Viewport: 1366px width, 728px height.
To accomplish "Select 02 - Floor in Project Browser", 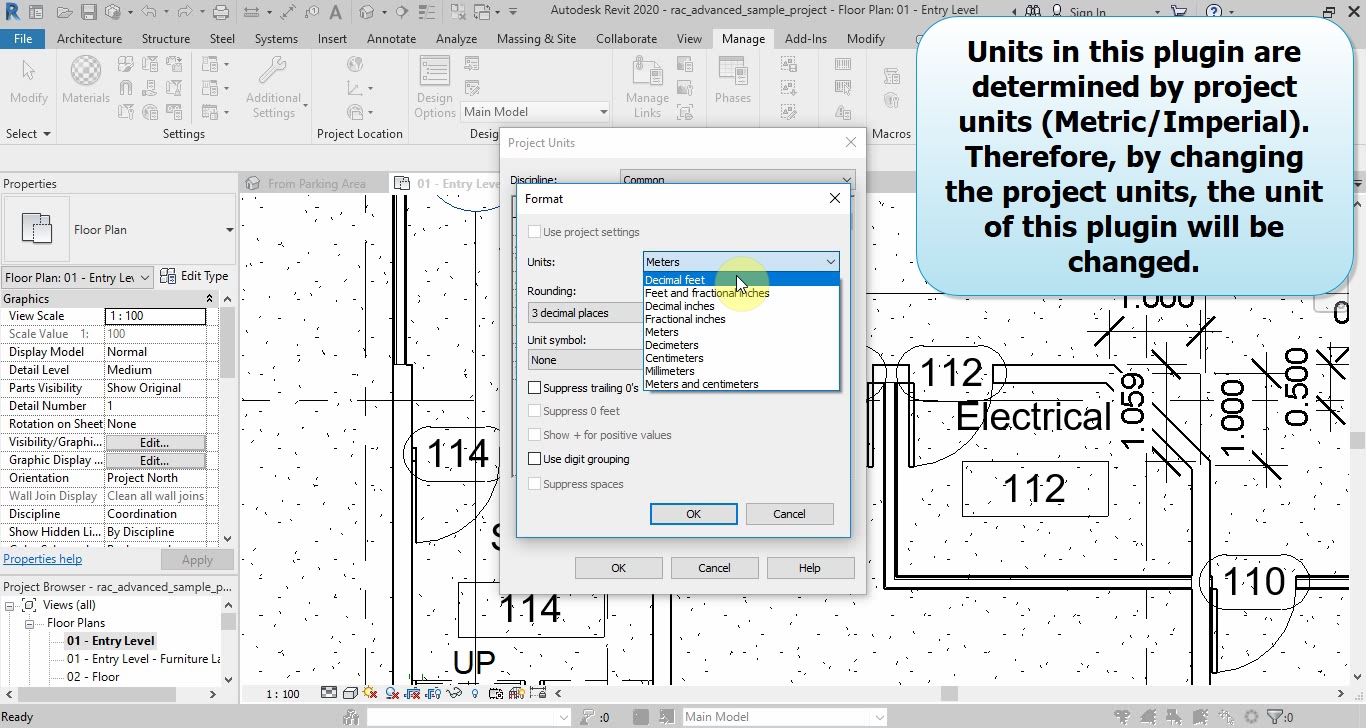I will point(93,677).
